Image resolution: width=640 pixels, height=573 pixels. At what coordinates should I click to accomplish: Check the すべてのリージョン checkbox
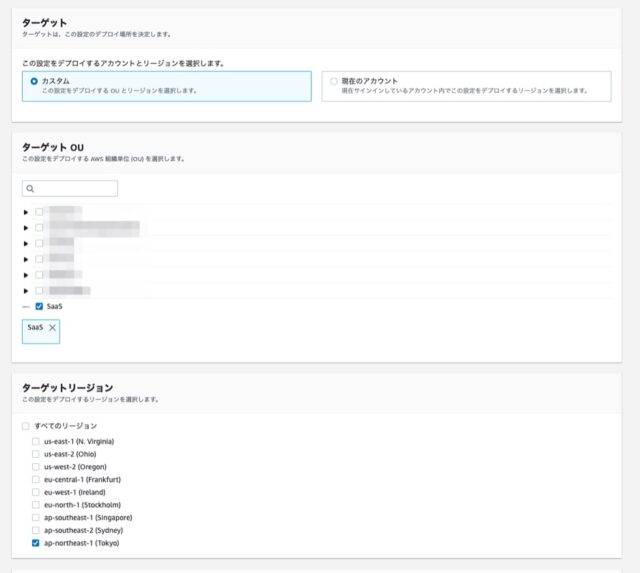click(26, 427)
